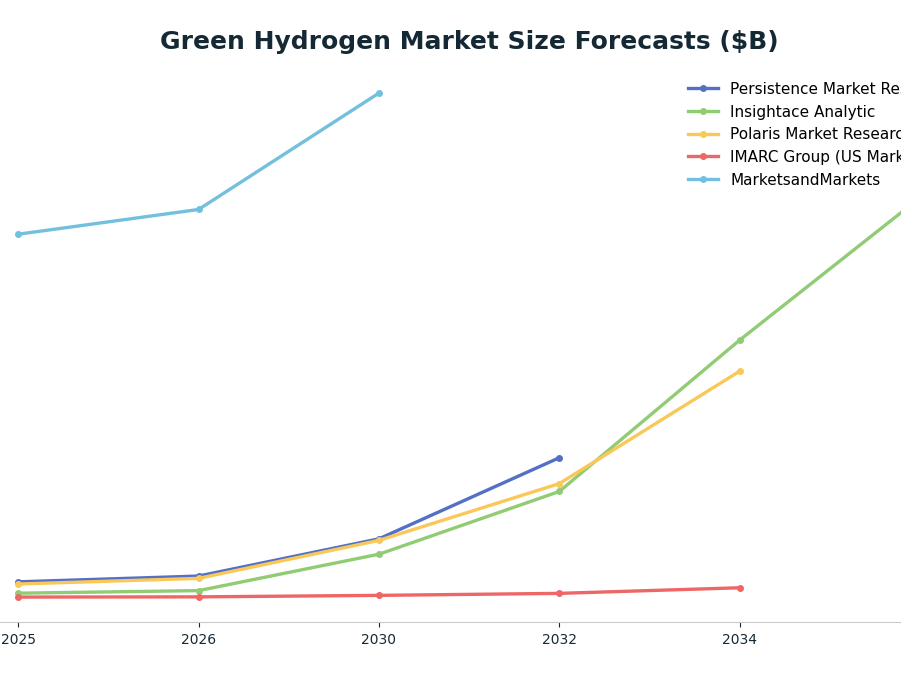Click the 2026 x-axis label
The height and width of the screenshot is (676, 901).
pyautogui.click(x=199, y=639)
